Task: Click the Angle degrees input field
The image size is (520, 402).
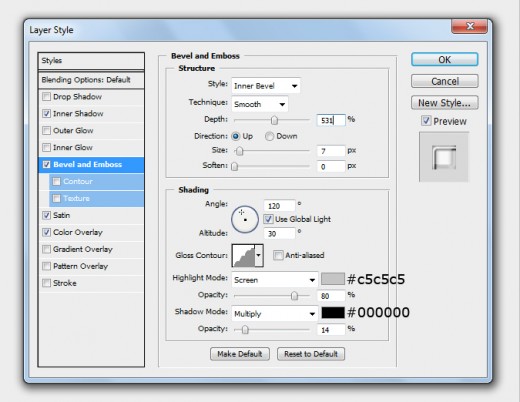Action: pos(279,206)
